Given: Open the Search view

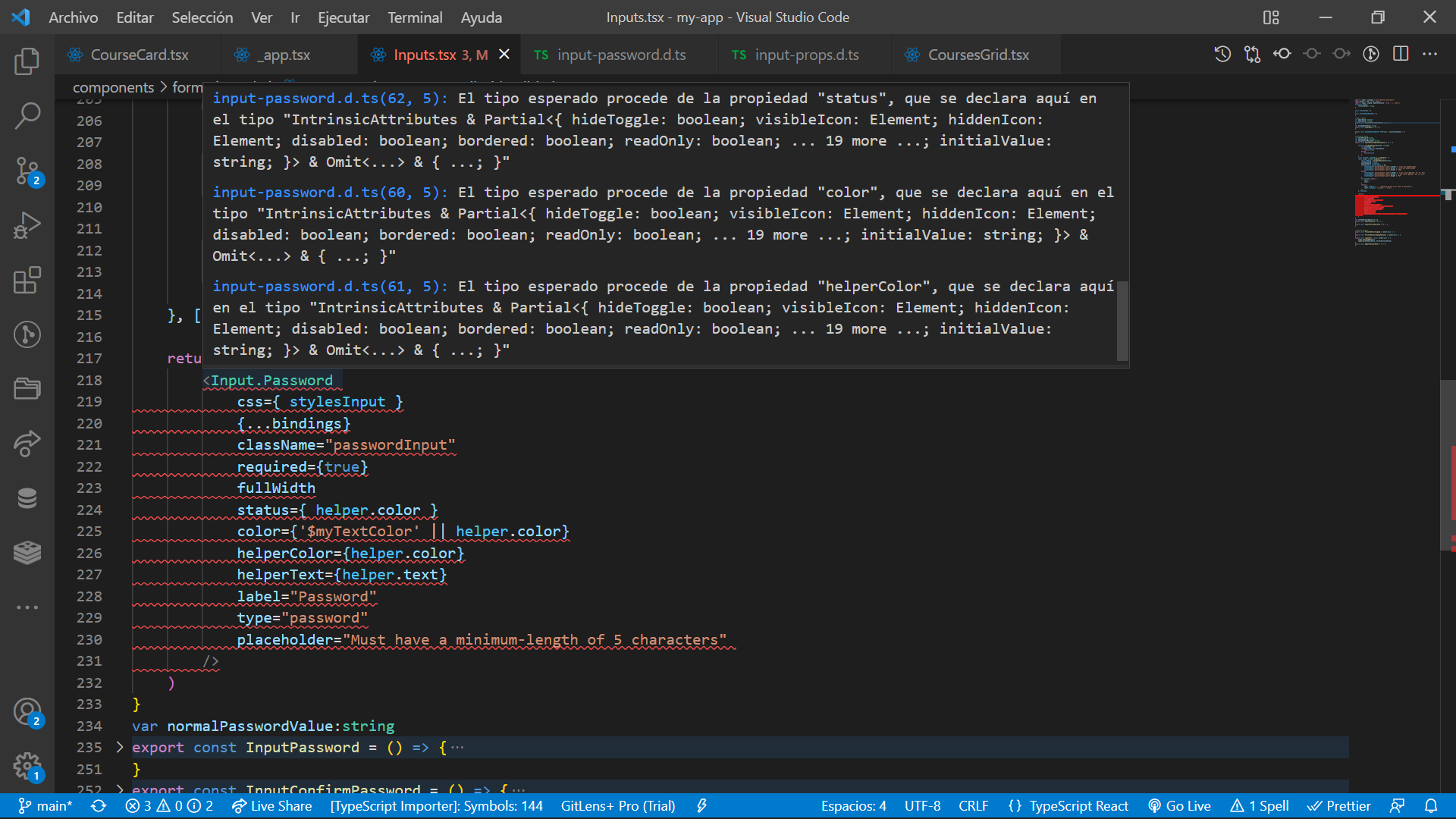Looking at the screenshot, I should [27, 115].
